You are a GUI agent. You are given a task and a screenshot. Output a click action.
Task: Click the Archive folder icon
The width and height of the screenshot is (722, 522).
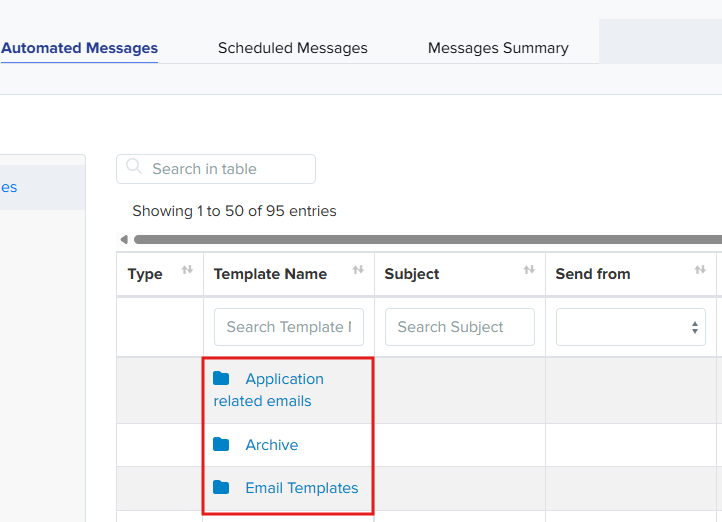tap(221, 444)
